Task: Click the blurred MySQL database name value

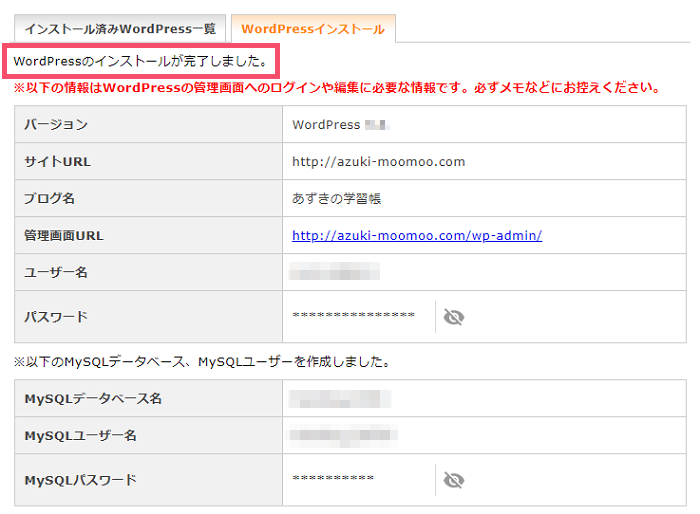Action: pyautogui.click(x=340, y=399)
